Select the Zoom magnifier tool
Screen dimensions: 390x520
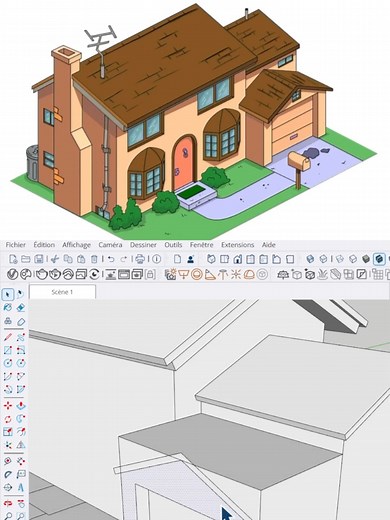pos(8,516)
